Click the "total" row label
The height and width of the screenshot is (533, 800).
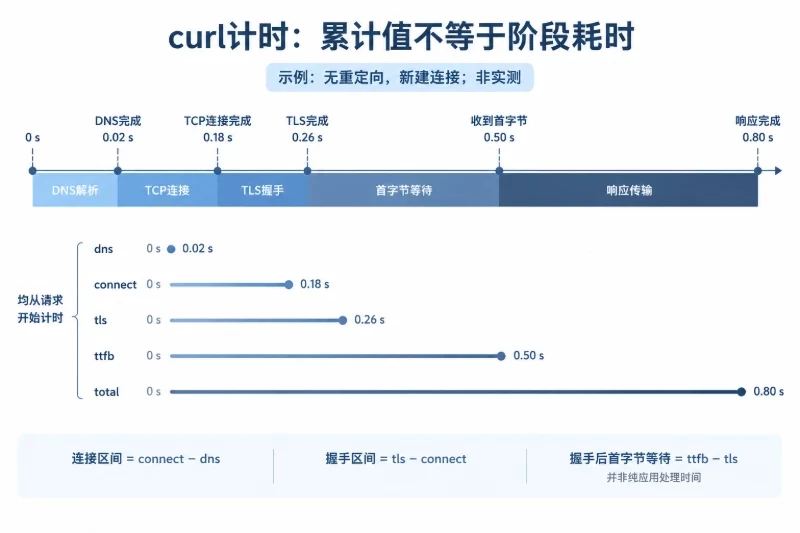[107, 392]
